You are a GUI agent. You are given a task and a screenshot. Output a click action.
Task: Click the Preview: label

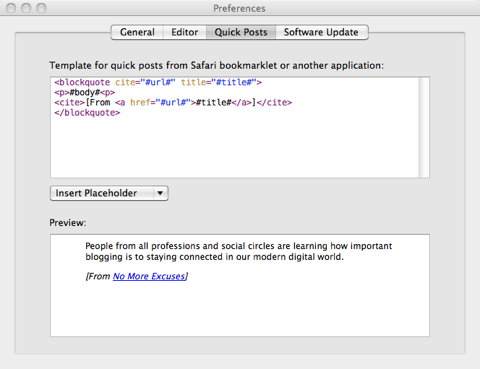click(x=68, y=223)
